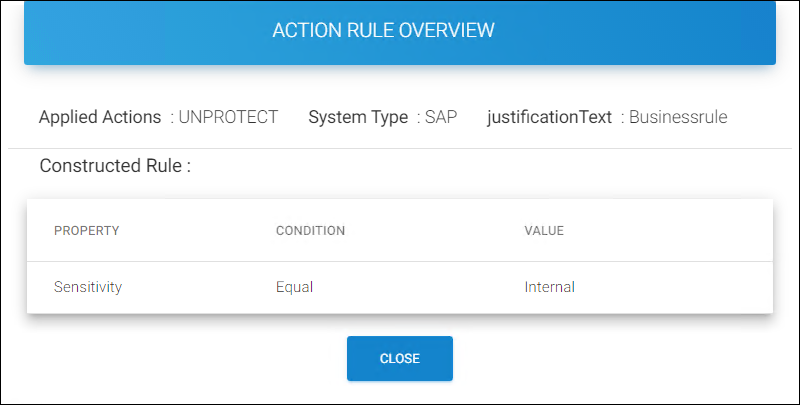Click the System Type label
Screen dimensions: 800x405
coord(358,117)
